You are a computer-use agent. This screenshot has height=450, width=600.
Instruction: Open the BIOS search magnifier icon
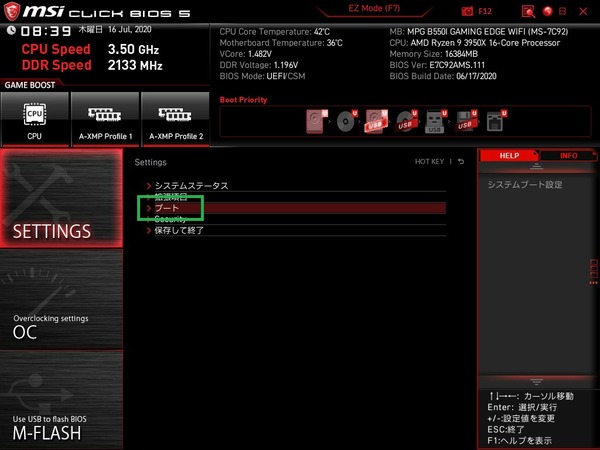526,10
